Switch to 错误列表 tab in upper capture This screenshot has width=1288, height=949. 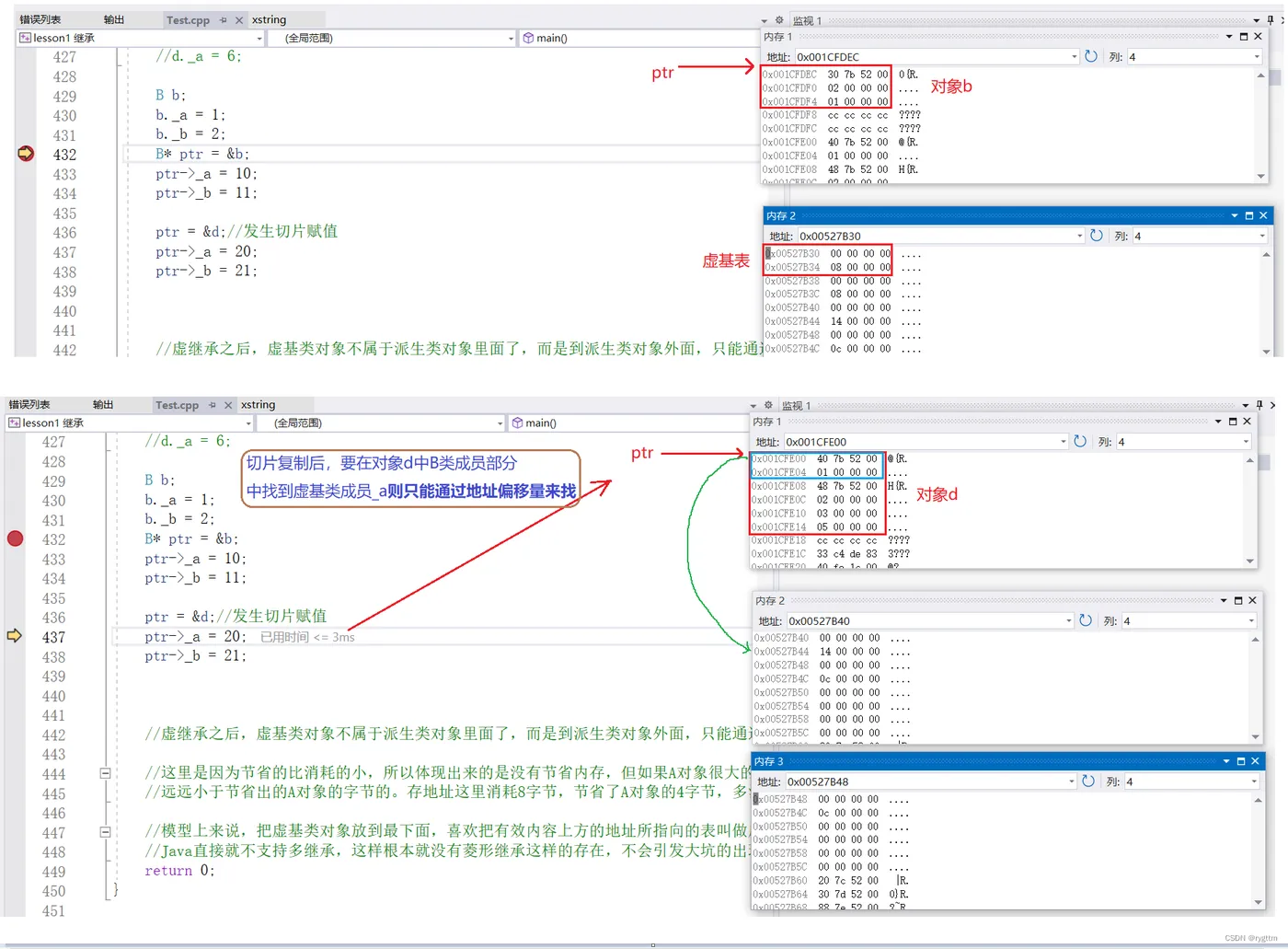click(x=40, y=19)
